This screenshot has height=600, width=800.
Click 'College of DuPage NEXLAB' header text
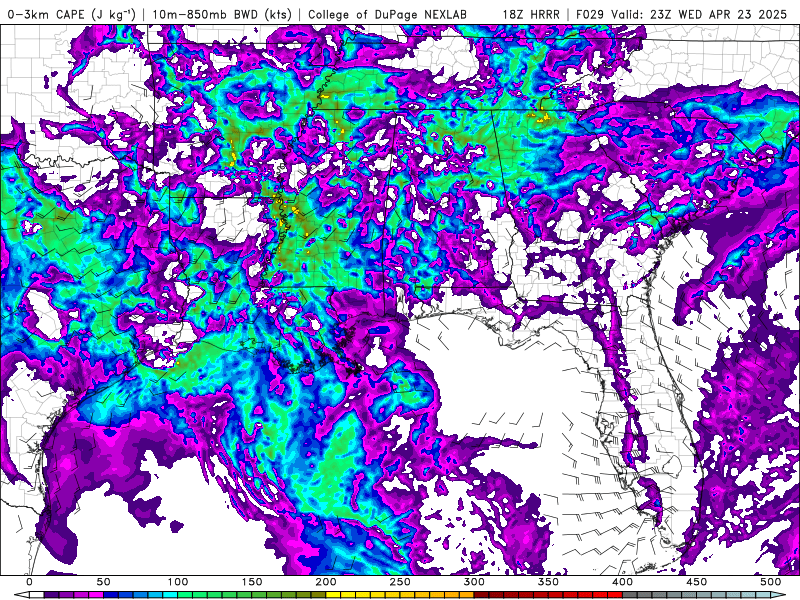(x=387, y=14)
